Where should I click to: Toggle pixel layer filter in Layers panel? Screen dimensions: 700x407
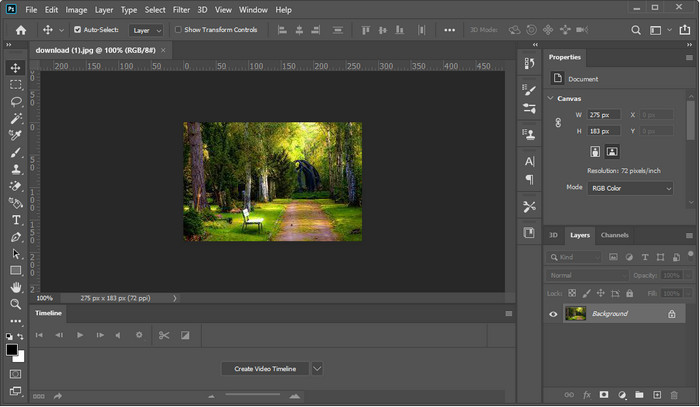[613, 257]
